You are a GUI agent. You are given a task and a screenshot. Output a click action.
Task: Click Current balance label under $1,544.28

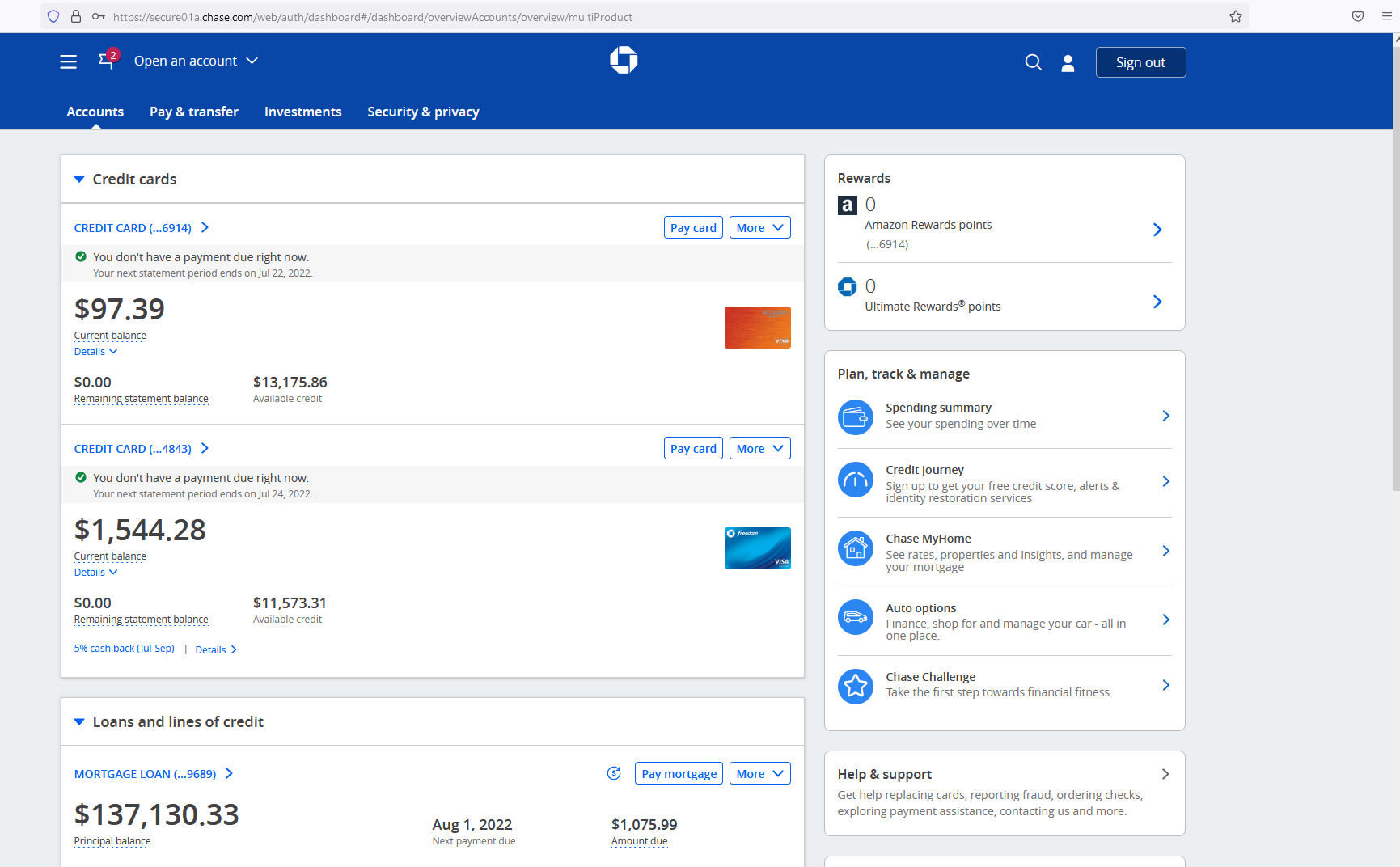[110, 556]
